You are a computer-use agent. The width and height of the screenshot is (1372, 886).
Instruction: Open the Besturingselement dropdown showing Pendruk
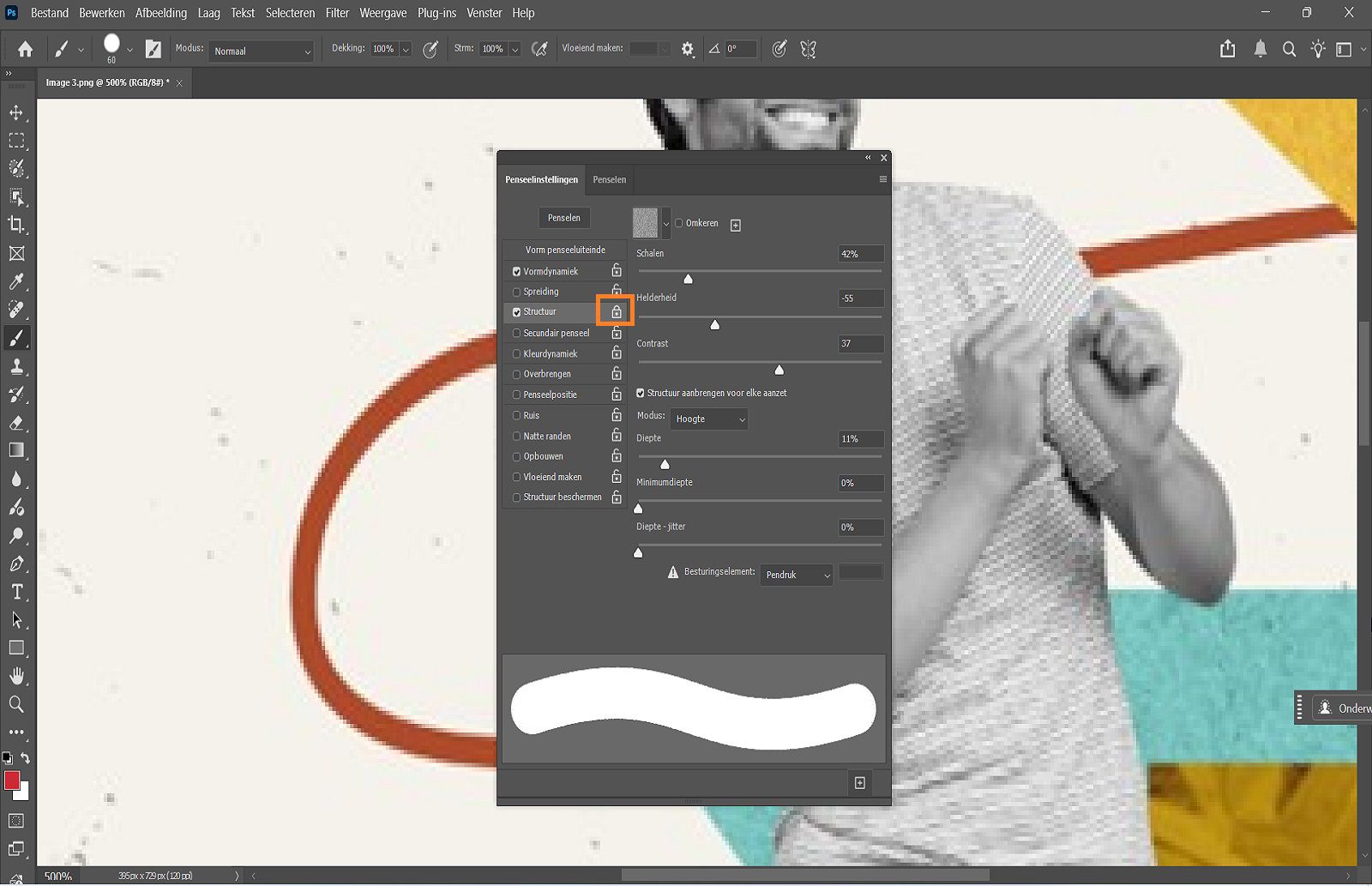tap(796, 575)
